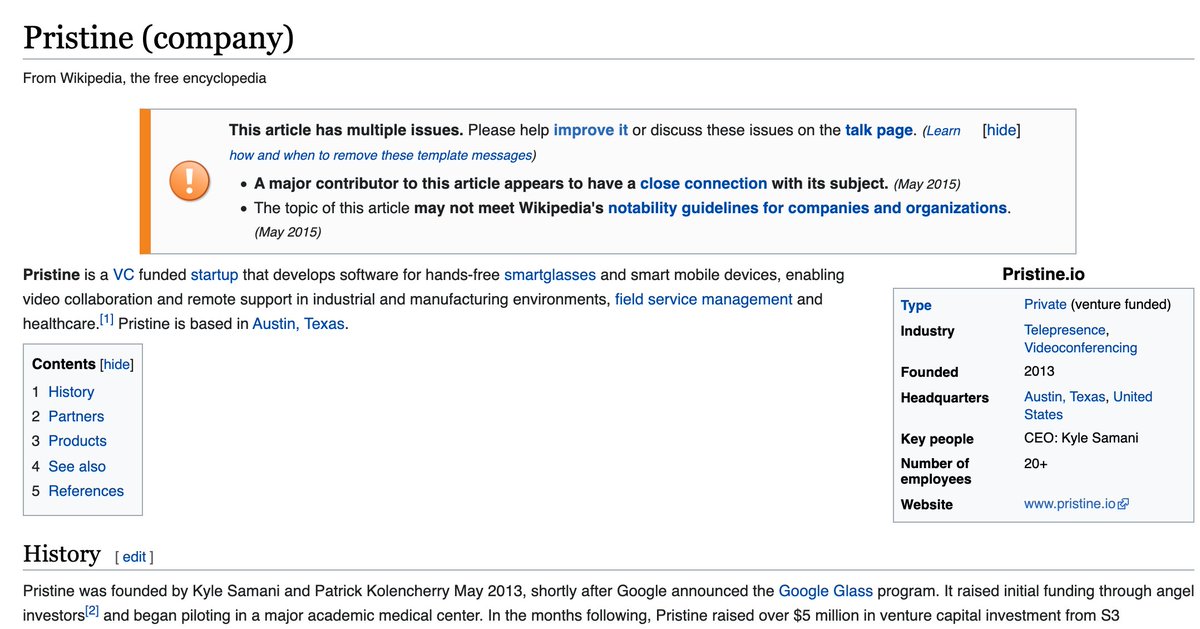This screenshot has height=629, width=1200.
Task: Click the 'Pristine.io' infobox heading
Action: [1043, 274]
